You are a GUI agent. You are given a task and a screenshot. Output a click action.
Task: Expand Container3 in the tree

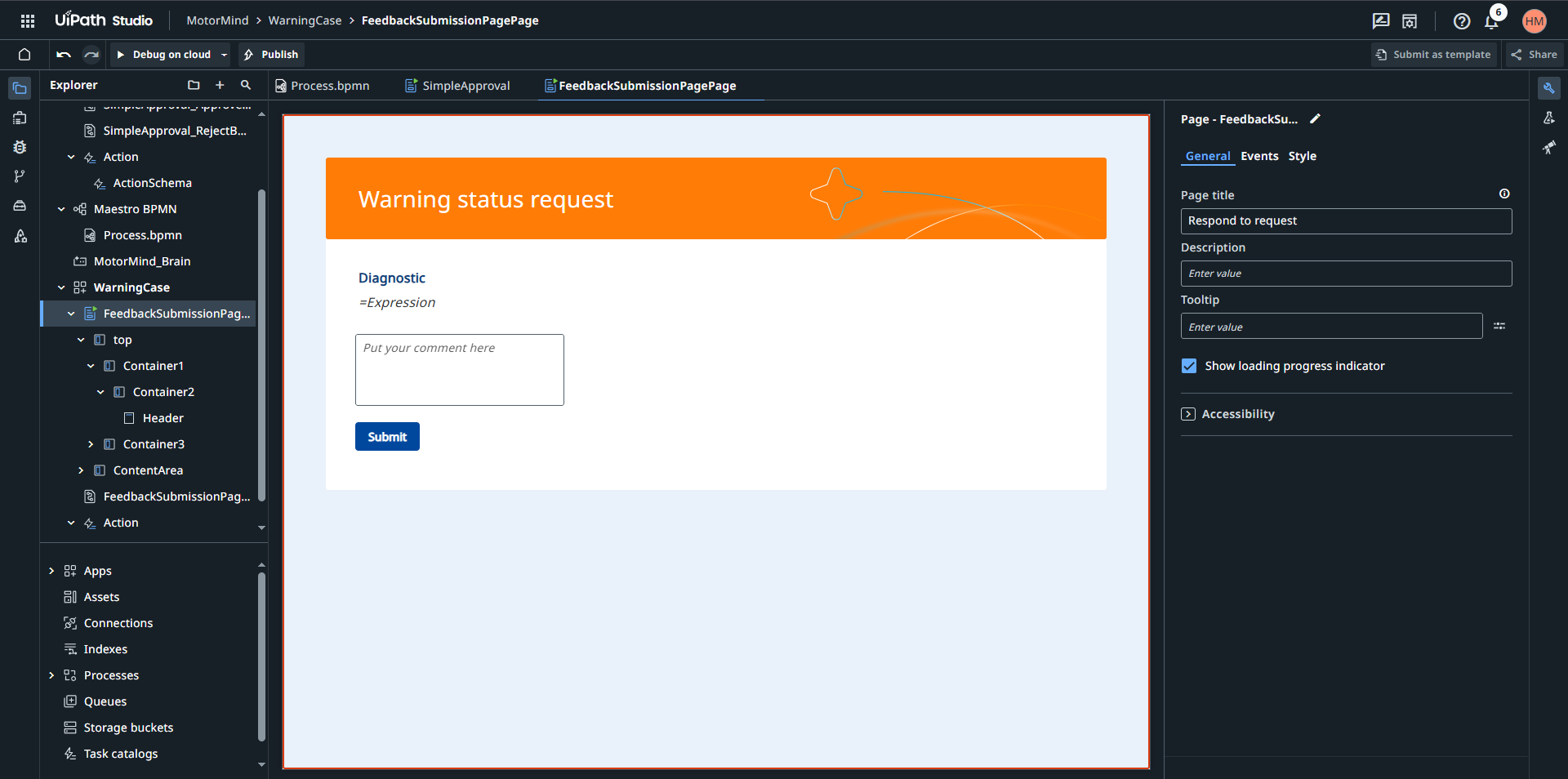click(x=91, y=444)
